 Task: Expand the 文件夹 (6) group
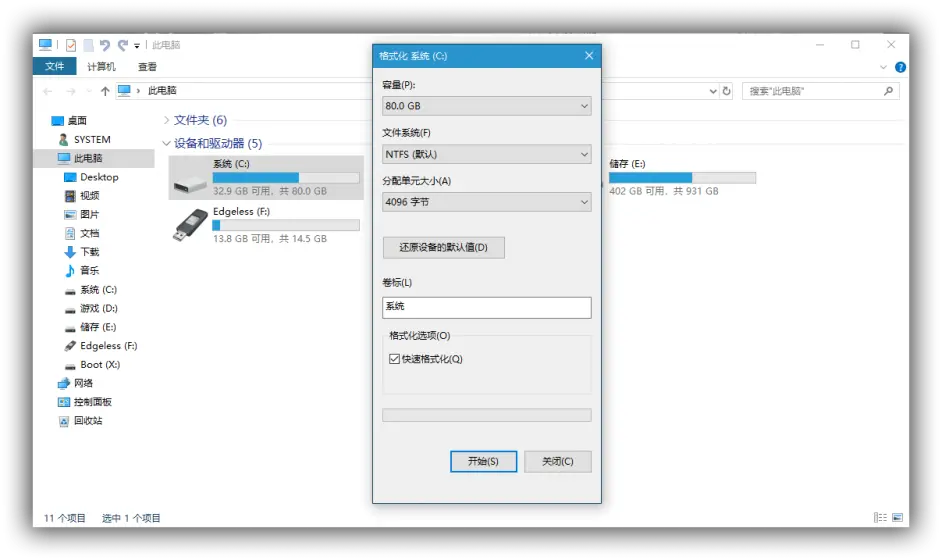click(166, 120)
